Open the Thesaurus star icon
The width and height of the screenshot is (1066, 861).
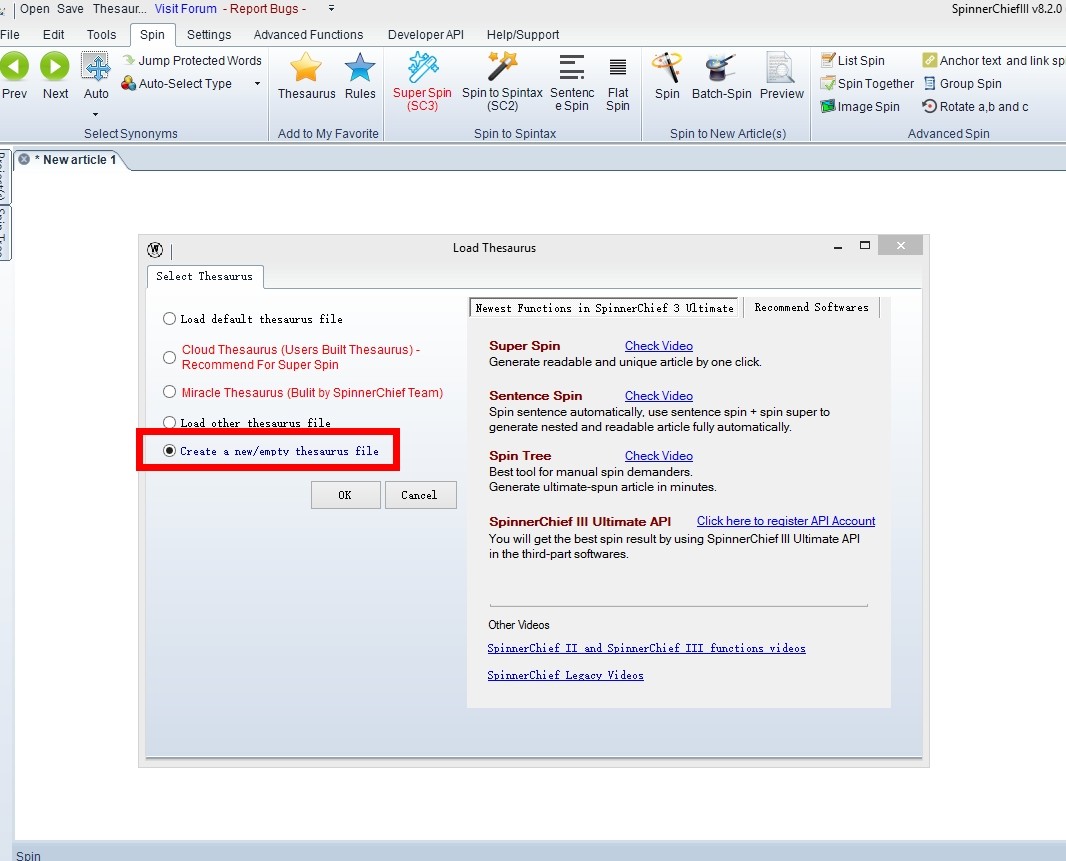tap(306, 69)
